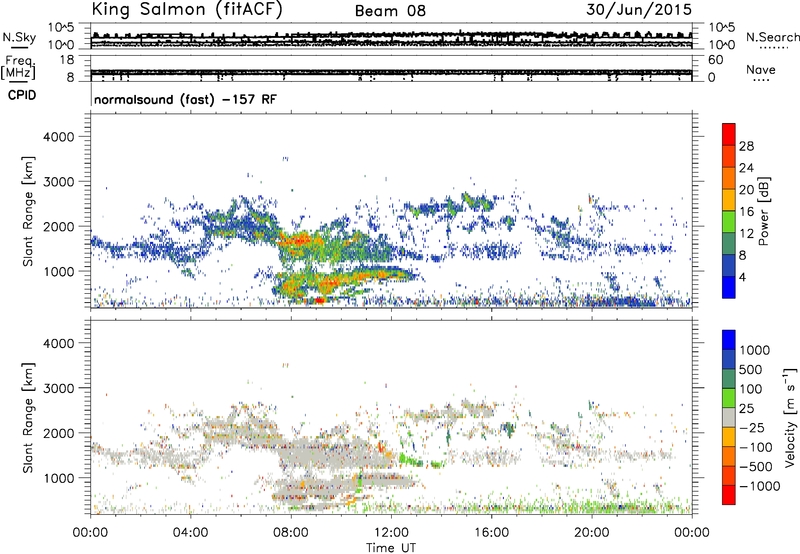
Task: Click the '1000' range tick on the velocity panel
Action: tap(58, 478)
